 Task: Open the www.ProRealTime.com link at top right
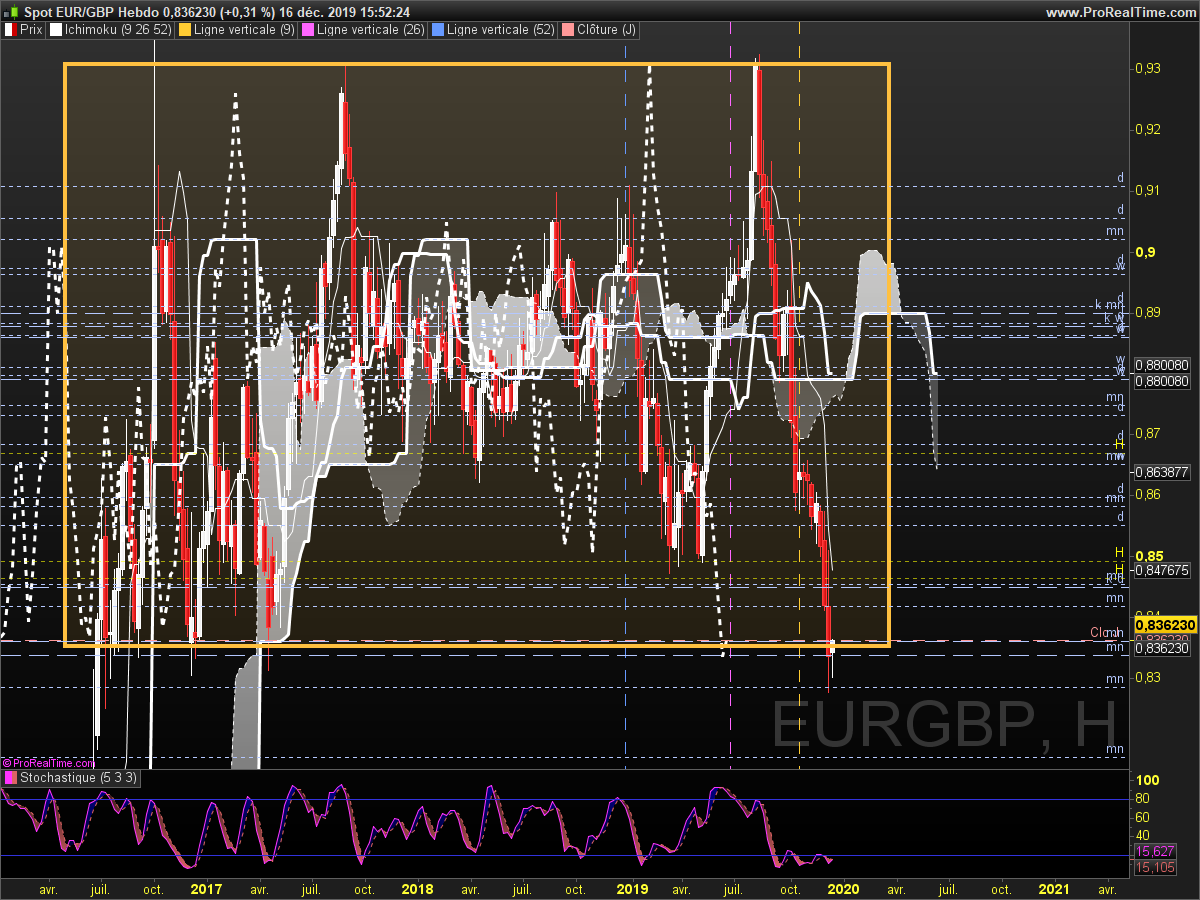1120,12
